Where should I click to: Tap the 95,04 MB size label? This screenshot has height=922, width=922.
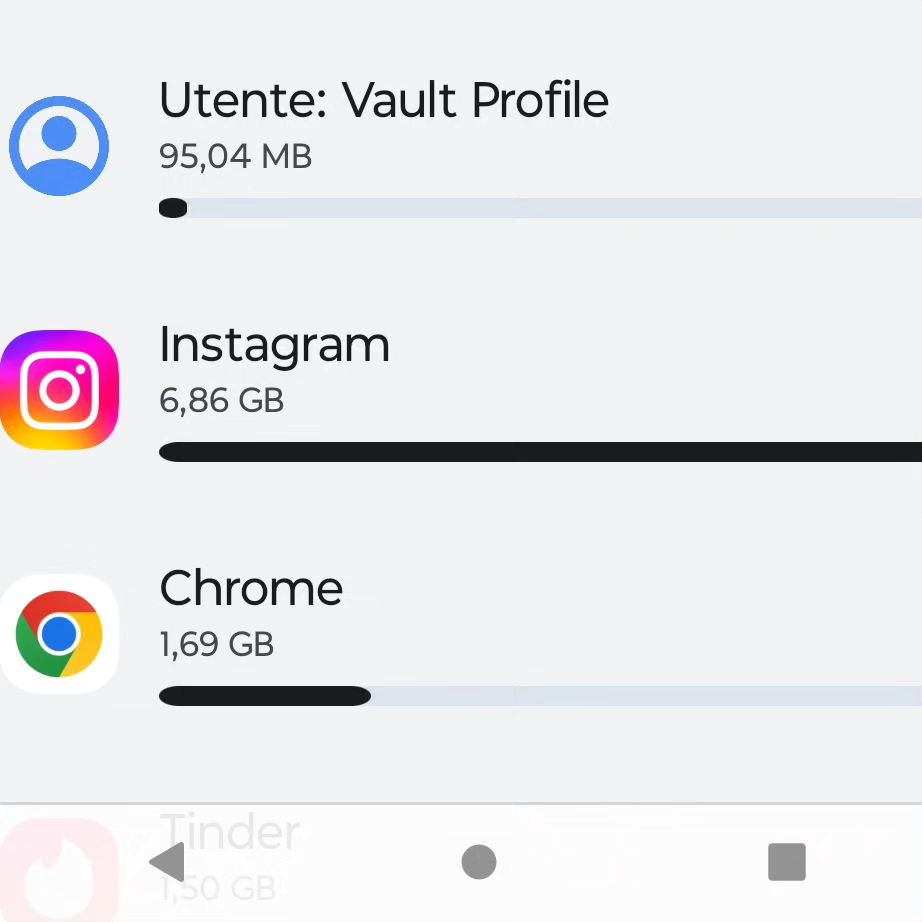(235, 156)
